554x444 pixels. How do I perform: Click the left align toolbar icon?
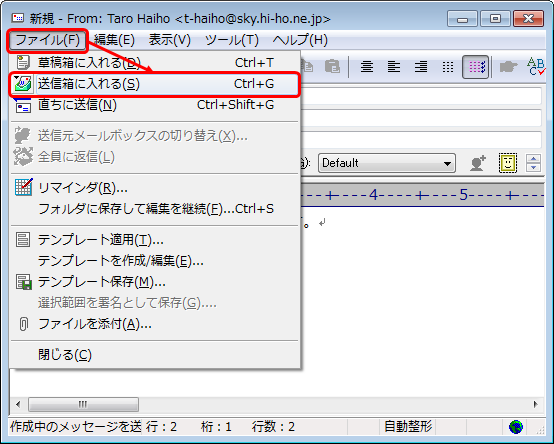[x=394, y=66]
